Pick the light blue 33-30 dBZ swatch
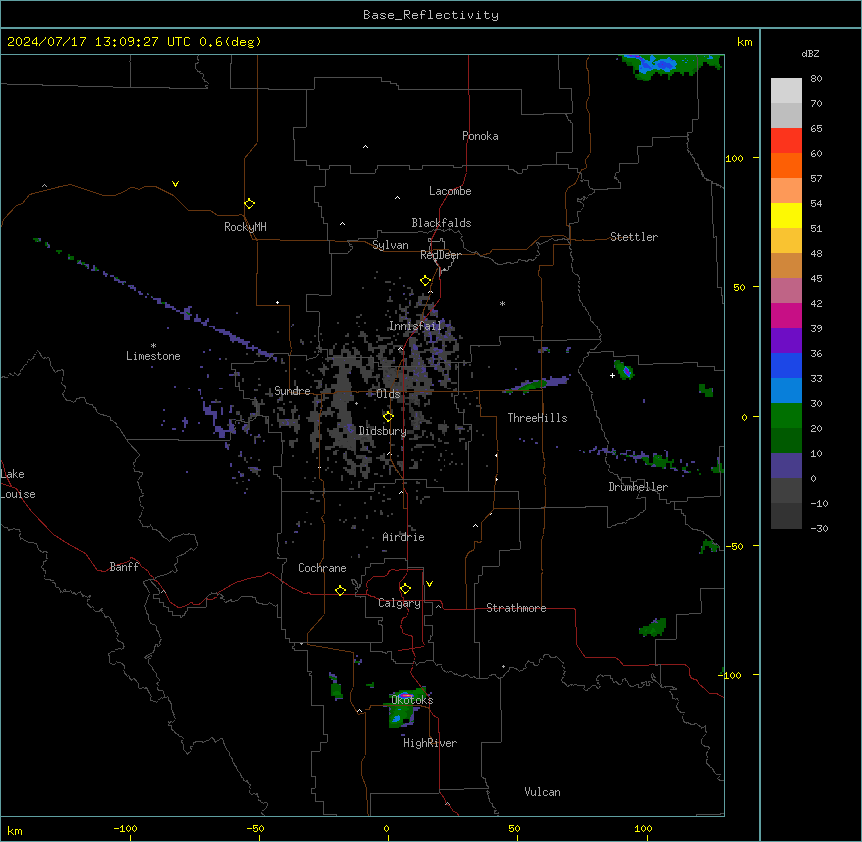Screen dimensions: 862x842 point(786,391)
